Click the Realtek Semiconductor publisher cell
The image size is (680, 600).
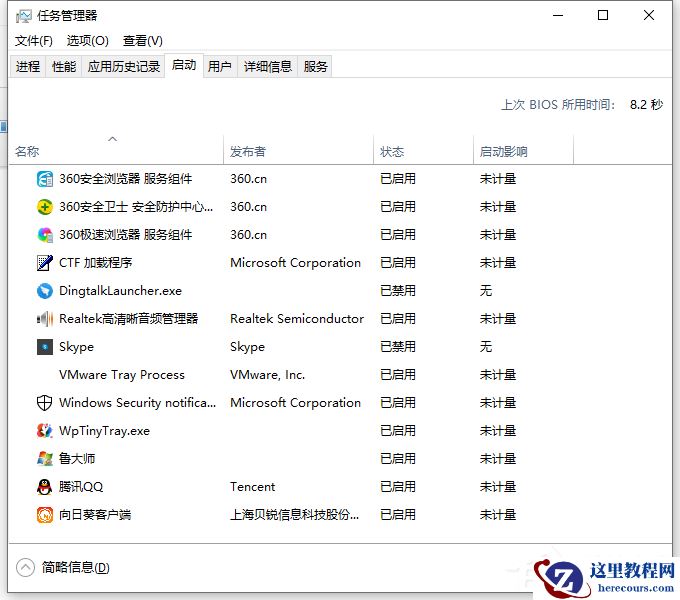297,319
